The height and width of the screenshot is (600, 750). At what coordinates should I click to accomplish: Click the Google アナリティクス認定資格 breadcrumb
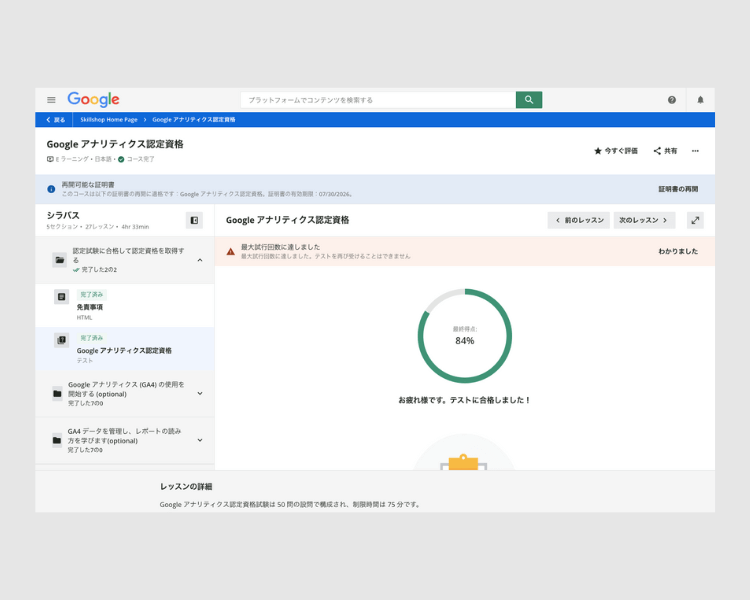(194, 120)
